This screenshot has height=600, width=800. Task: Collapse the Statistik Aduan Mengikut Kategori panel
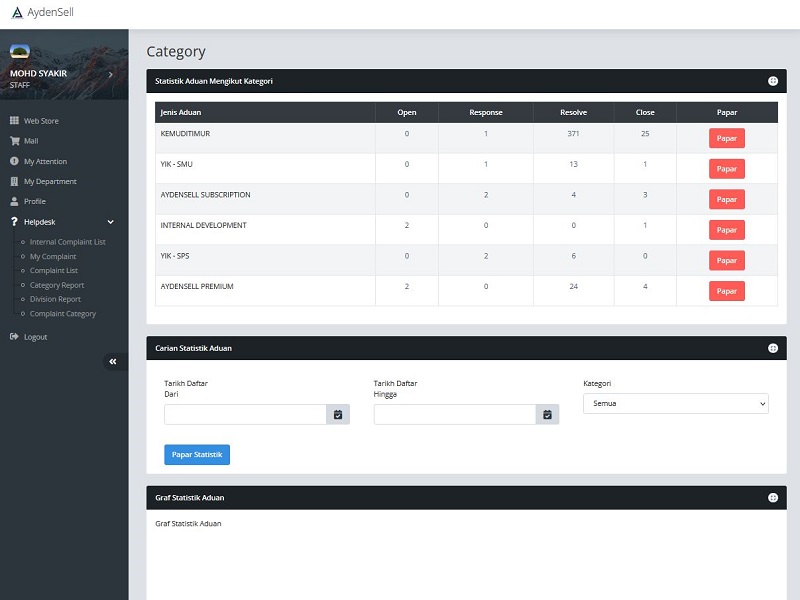[x=772, y=81]
